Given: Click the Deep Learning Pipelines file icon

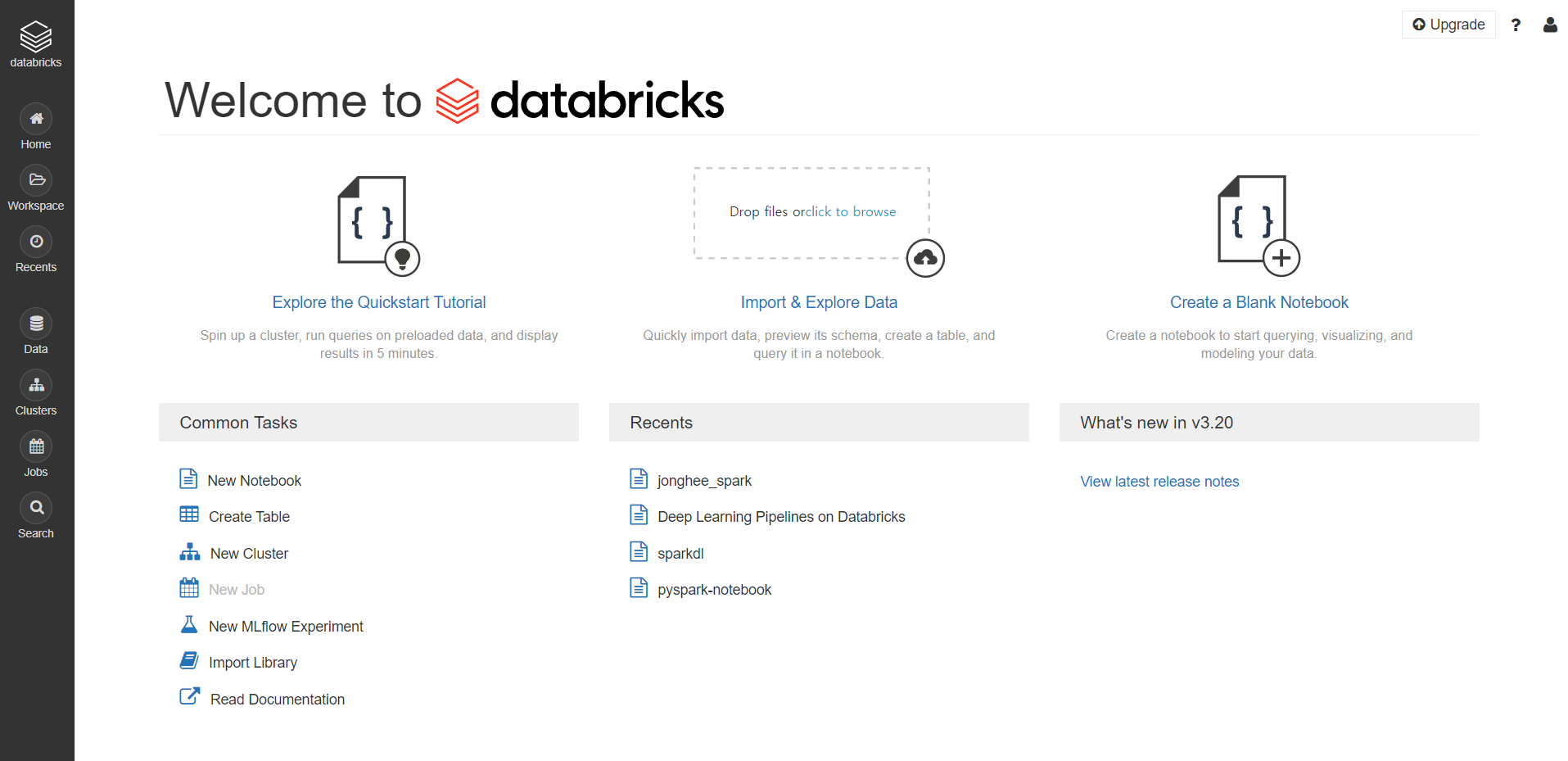Looking at the screenshot, I should click(639, 514).
